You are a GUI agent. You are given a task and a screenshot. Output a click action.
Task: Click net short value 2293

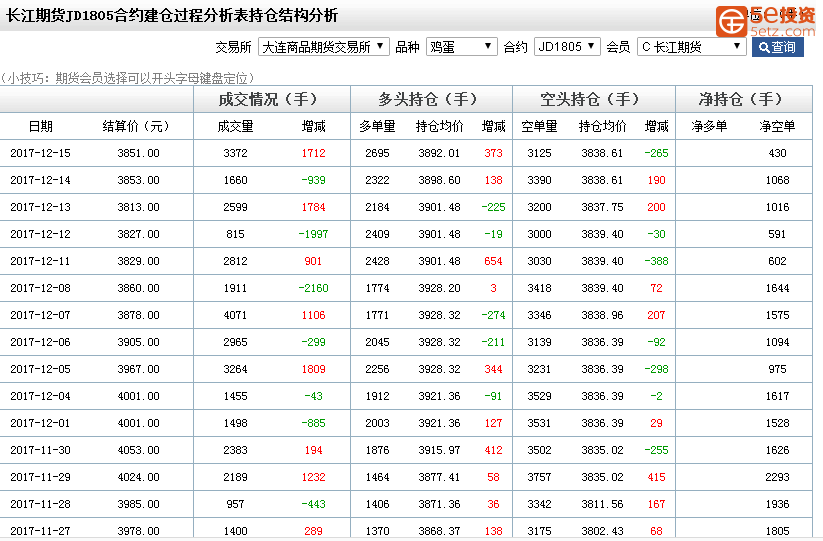coord(777,477)
